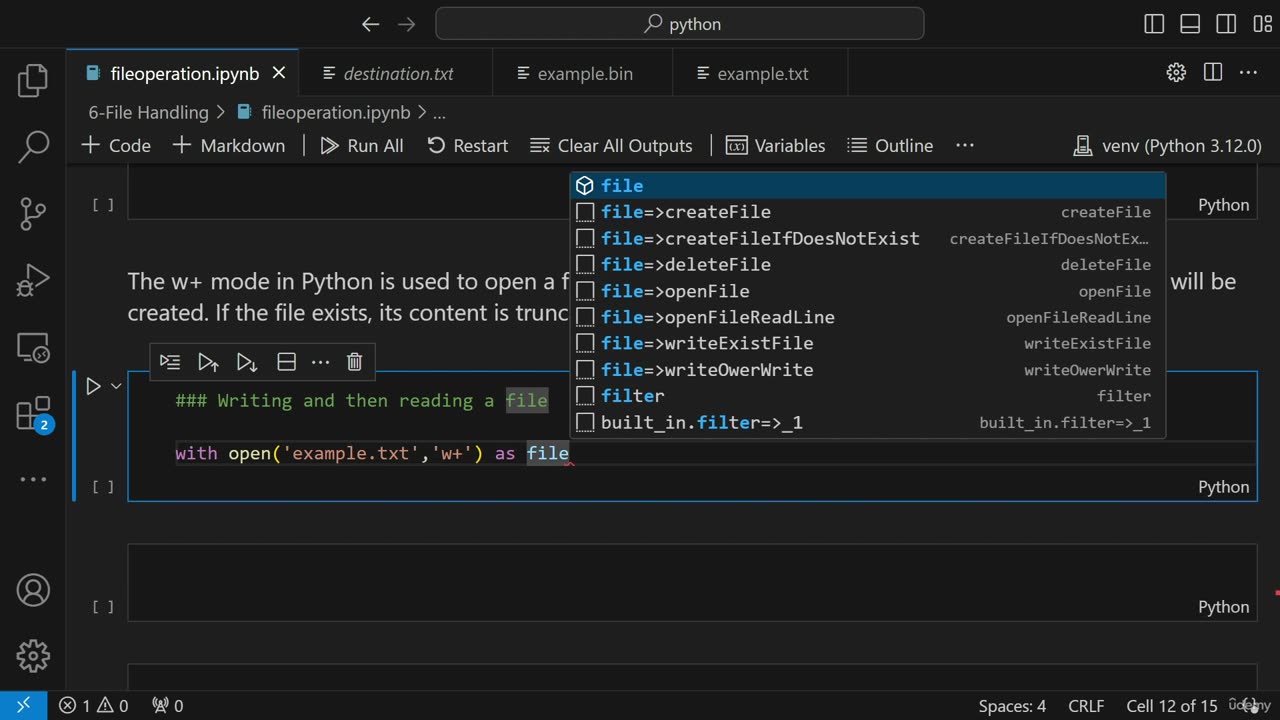Open the Accounts menu
The height and width of the screenshot is (720, 1280).
click(33, 590)
